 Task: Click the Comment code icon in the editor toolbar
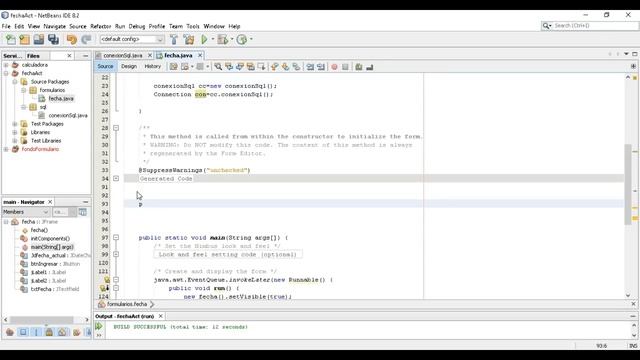tap(359, 67)
